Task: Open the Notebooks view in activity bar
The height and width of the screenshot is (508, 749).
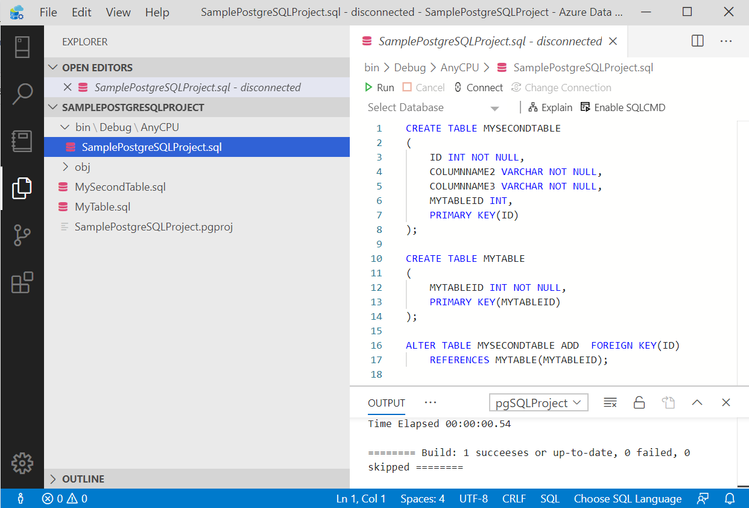Action: click(x=22, y=141)
